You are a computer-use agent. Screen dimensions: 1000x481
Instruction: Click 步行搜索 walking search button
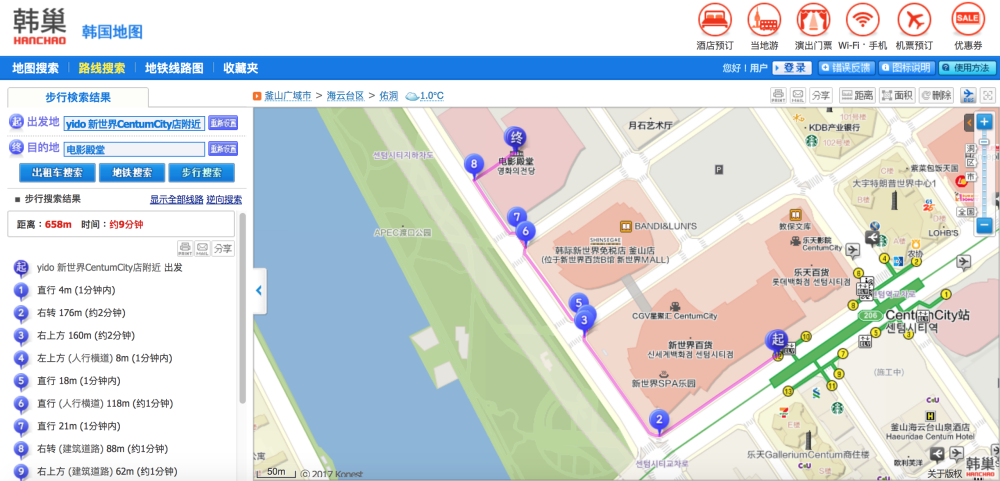click(202, 173)
